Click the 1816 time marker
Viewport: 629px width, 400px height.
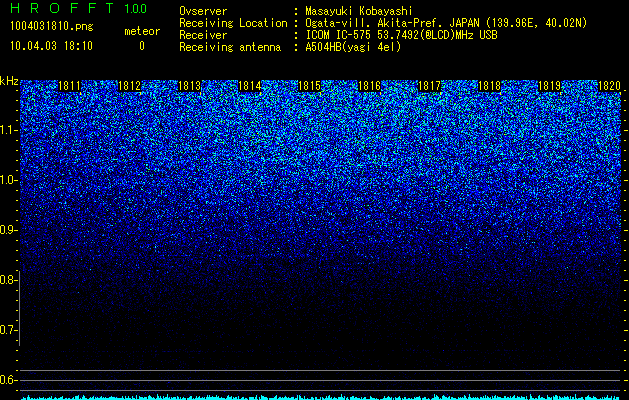pos(369,86)
